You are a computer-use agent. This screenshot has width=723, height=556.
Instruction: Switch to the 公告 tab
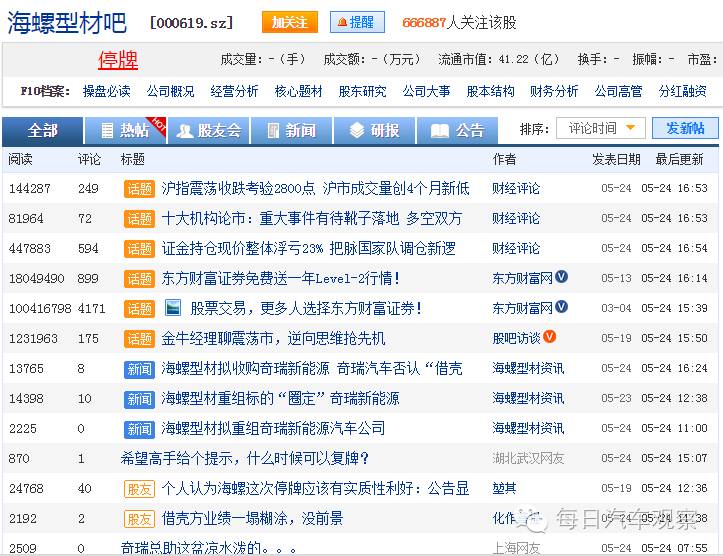click(457, 130)
